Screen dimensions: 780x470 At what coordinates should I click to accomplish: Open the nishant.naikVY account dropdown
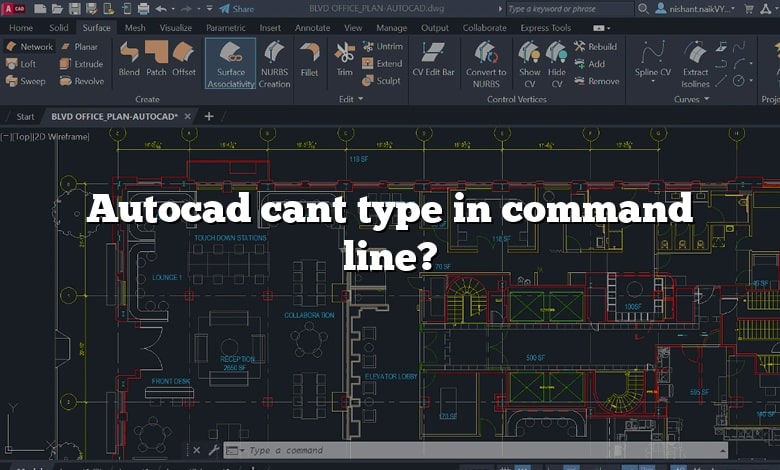coord(694,9)
